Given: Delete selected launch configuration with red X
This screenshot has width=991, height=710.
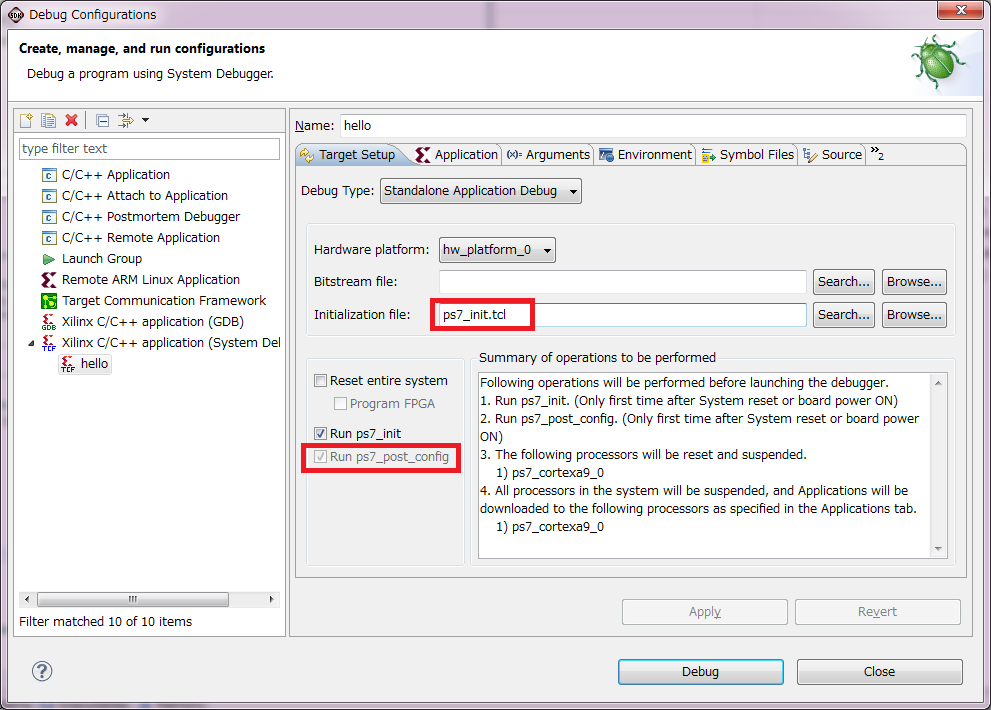Looking at the screenshot, I should coord(71,120).
